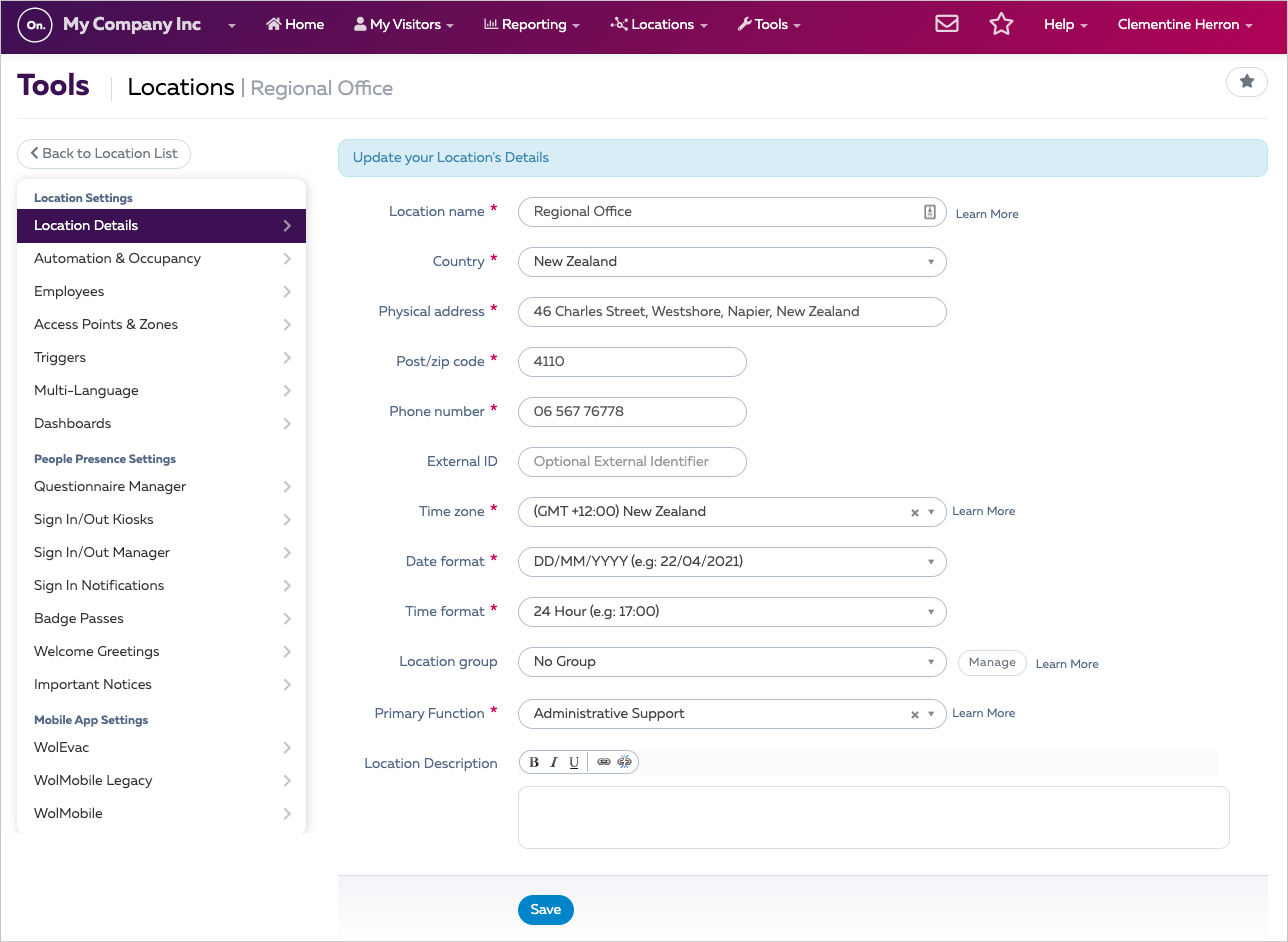Apply bold formatting in the description editor
Image resolution: width=1288 pixels, height=942 pixels.
tap(532, 761)
